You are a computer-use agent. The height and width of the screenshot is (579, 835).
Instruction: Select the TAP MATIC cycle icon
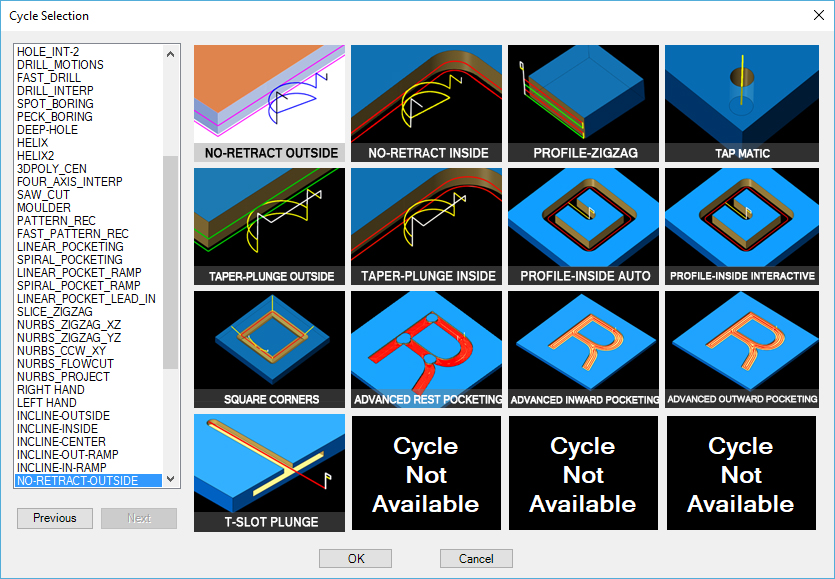tap(740, 95)
